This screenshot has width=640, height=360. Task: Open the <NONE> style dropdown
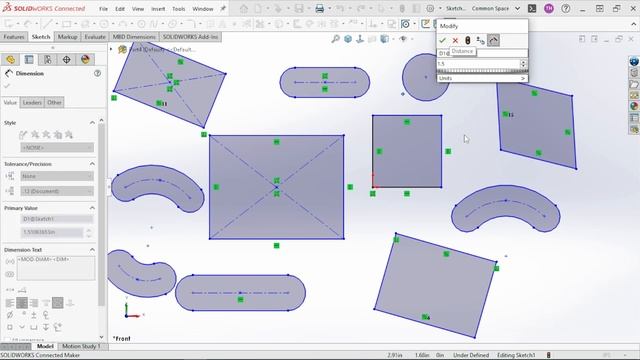click(57, 147)
